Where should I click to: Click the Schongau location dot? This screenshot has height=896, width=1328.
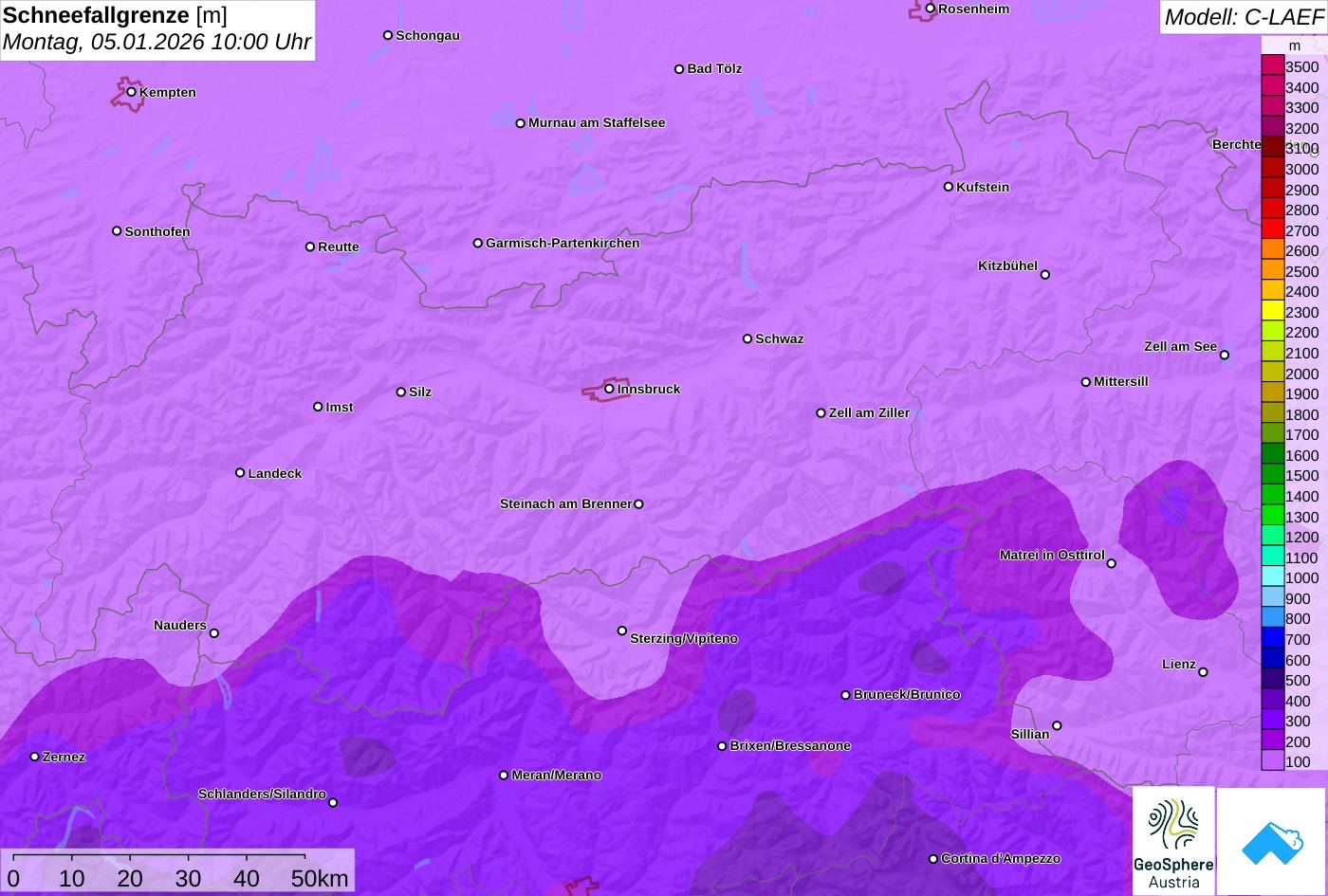(x=388, y=35)
